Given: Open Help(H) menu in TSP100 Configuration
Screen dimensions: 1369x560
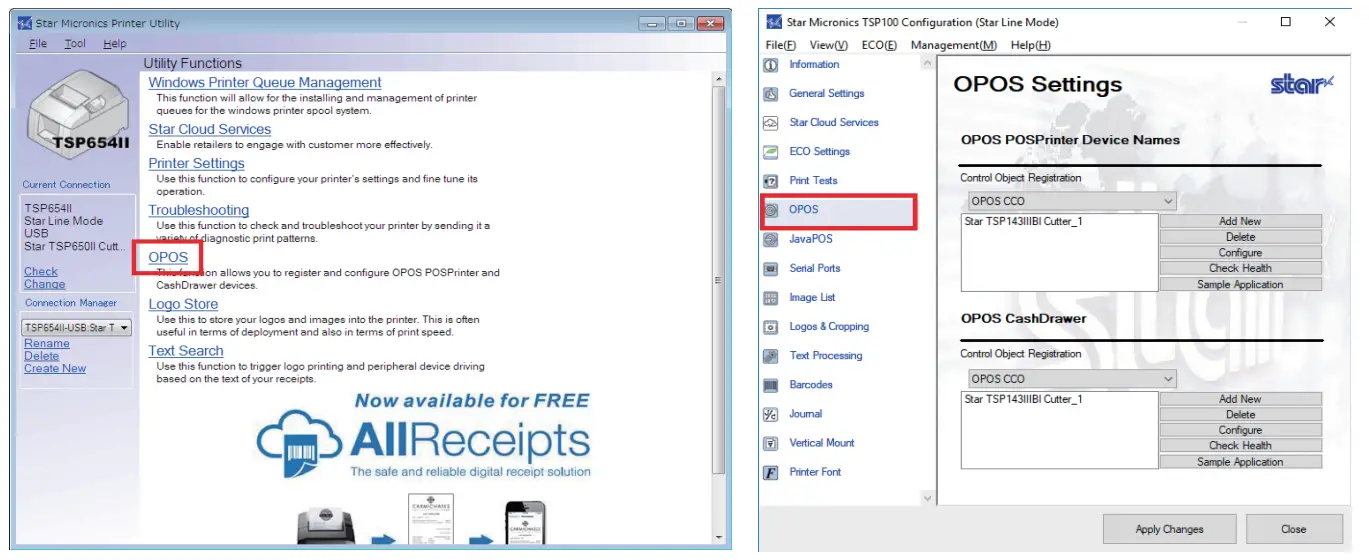Looking at the screenshot, I should [x=1031, y=45].
